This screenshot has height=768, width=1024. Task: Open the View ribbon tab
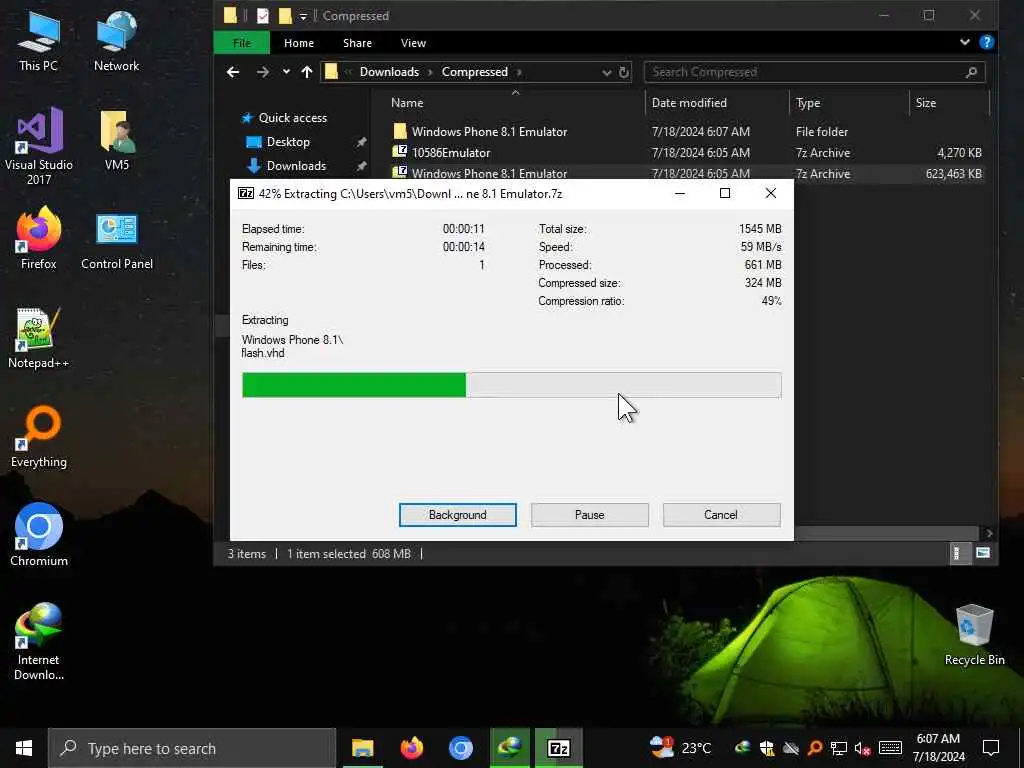click(413, 43)
